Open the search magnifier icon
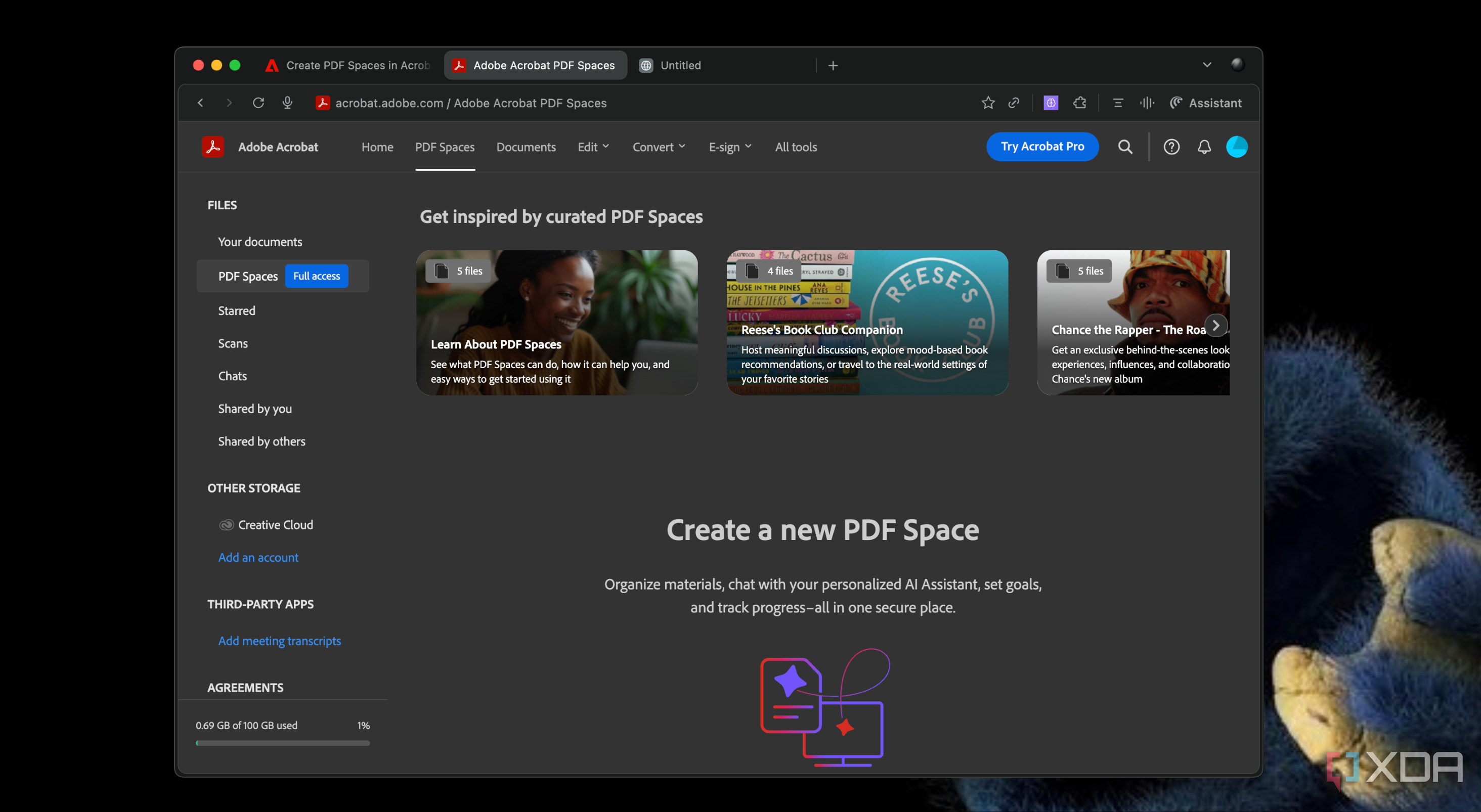 click(x=1125, y=147)
